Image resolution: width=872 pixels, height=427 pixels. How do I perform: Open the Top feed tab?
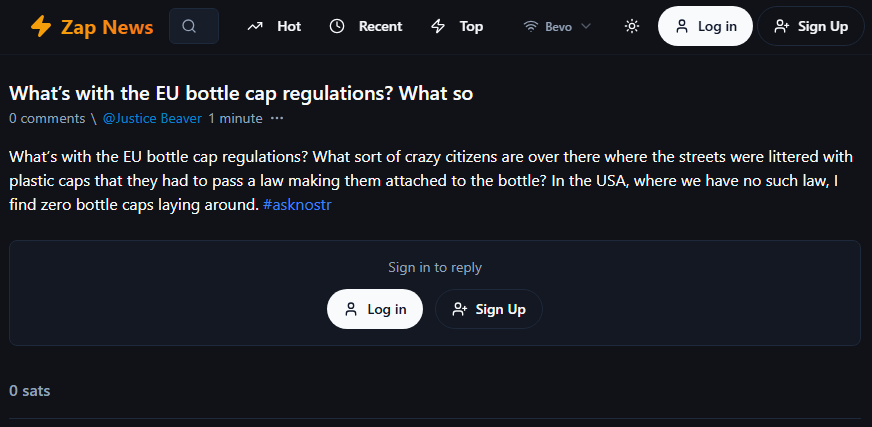point(471,26)
